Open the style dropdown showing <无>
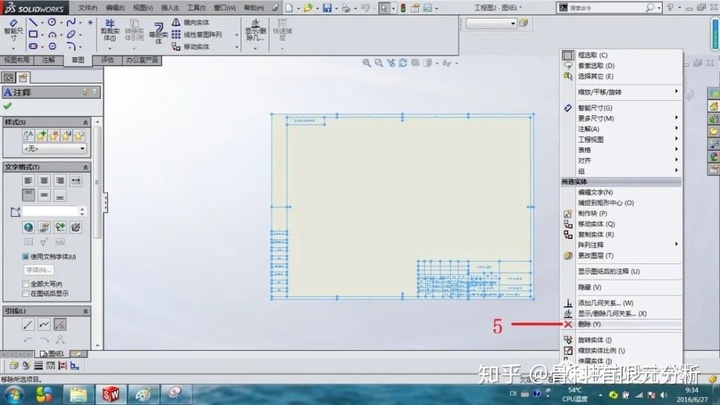Screen dimensions: 720x405 click(54, 148)
